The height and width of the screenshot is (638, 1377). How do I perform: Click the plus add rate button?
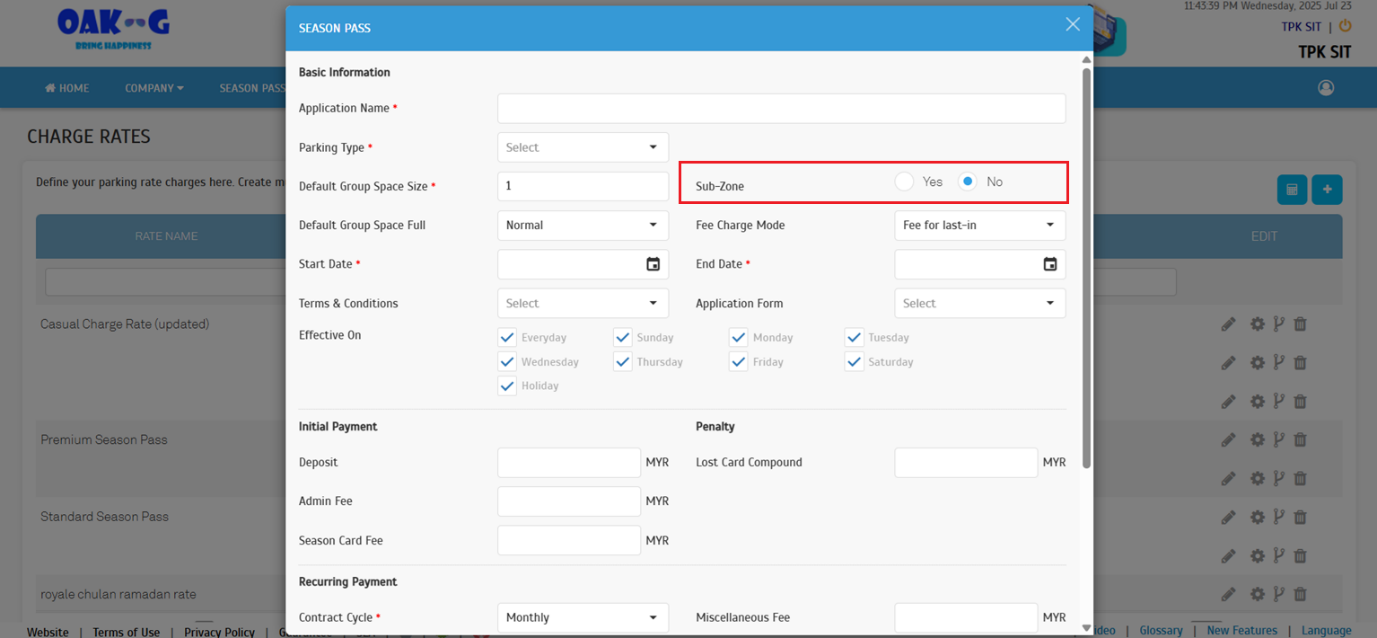point(1327,189)
